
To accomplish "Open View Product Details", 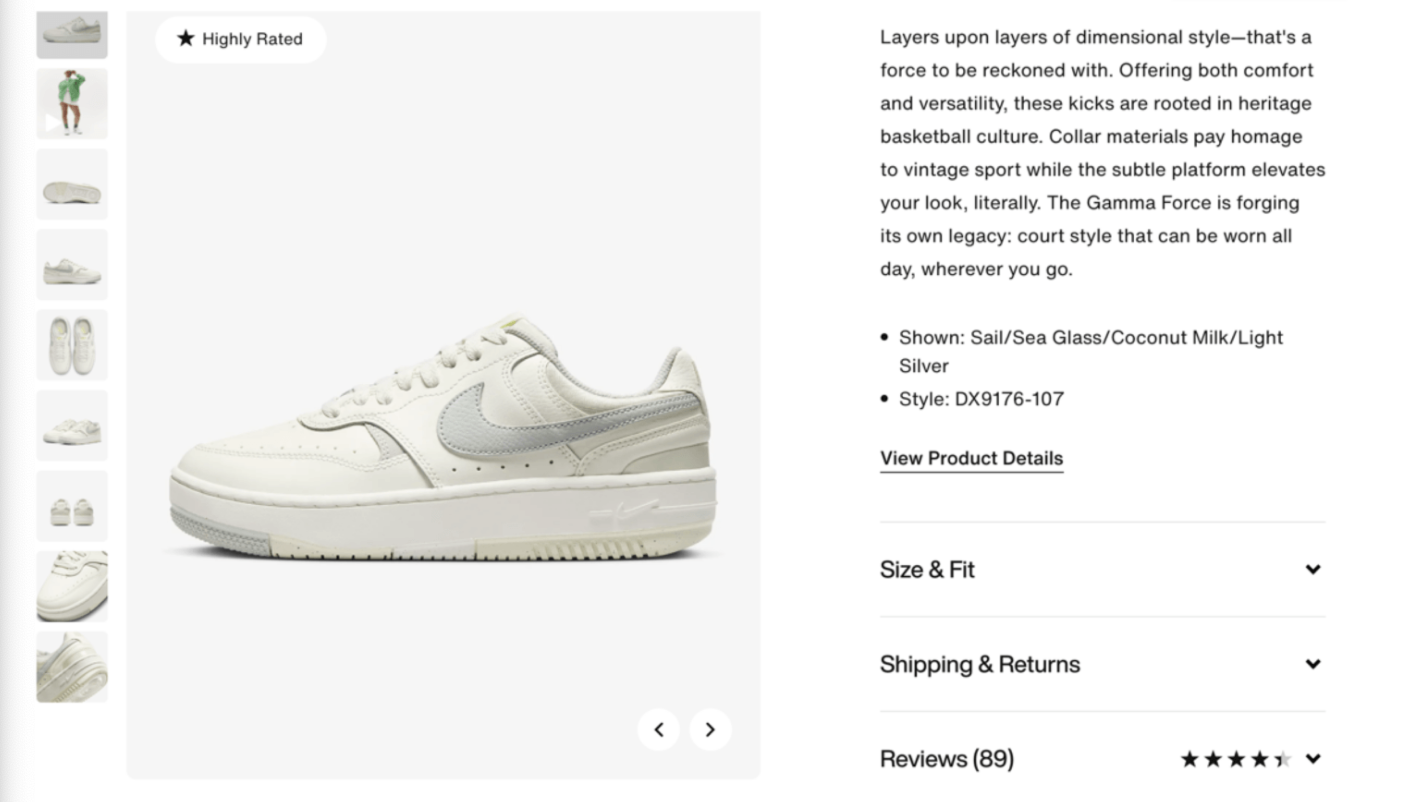I will [970, 458].
